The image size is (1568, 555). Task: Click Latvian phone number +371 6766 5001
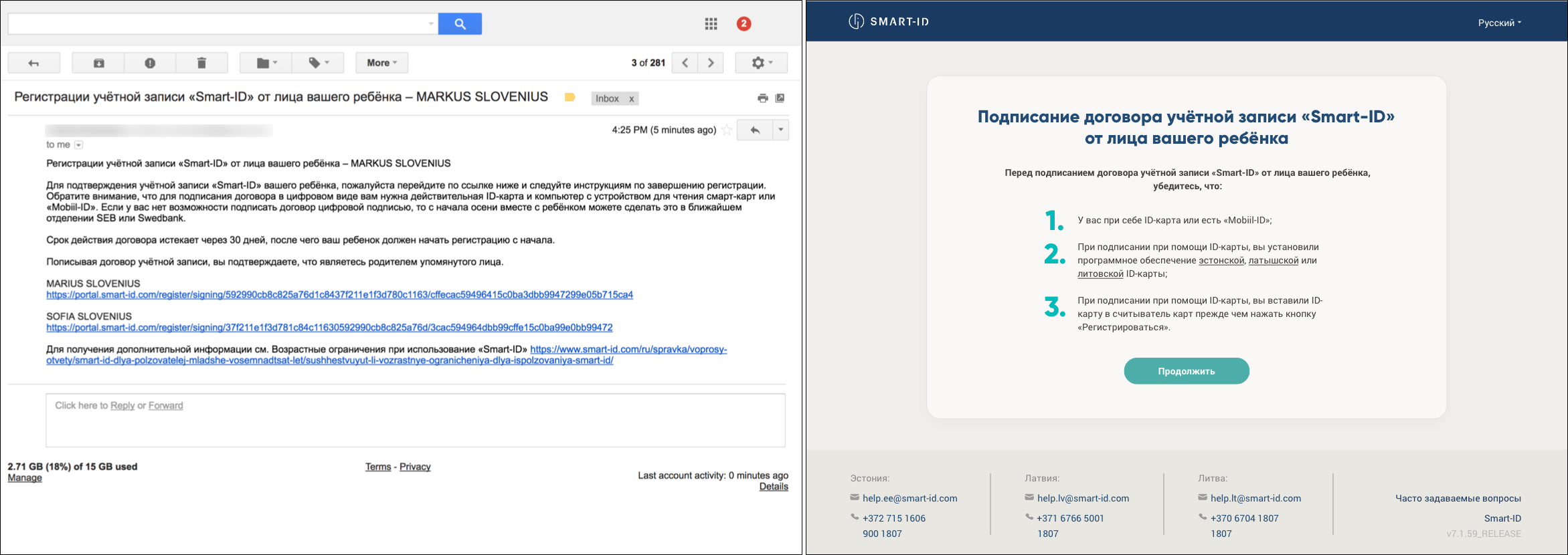tap(1070, 518)
